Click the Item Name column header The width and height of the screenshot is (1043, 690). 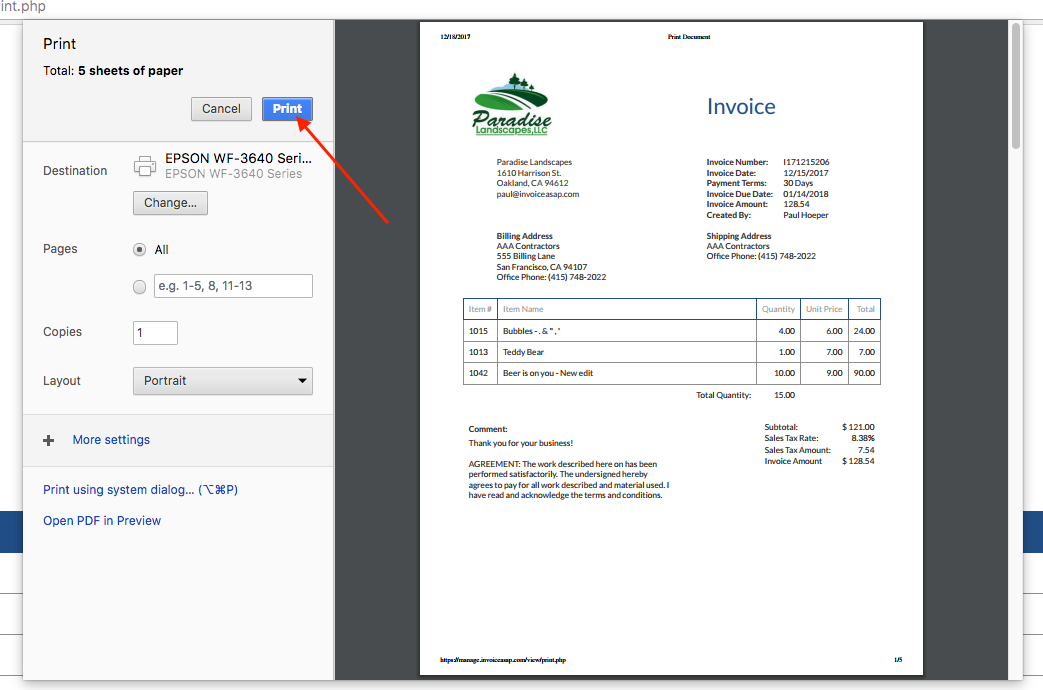(523, 309)
